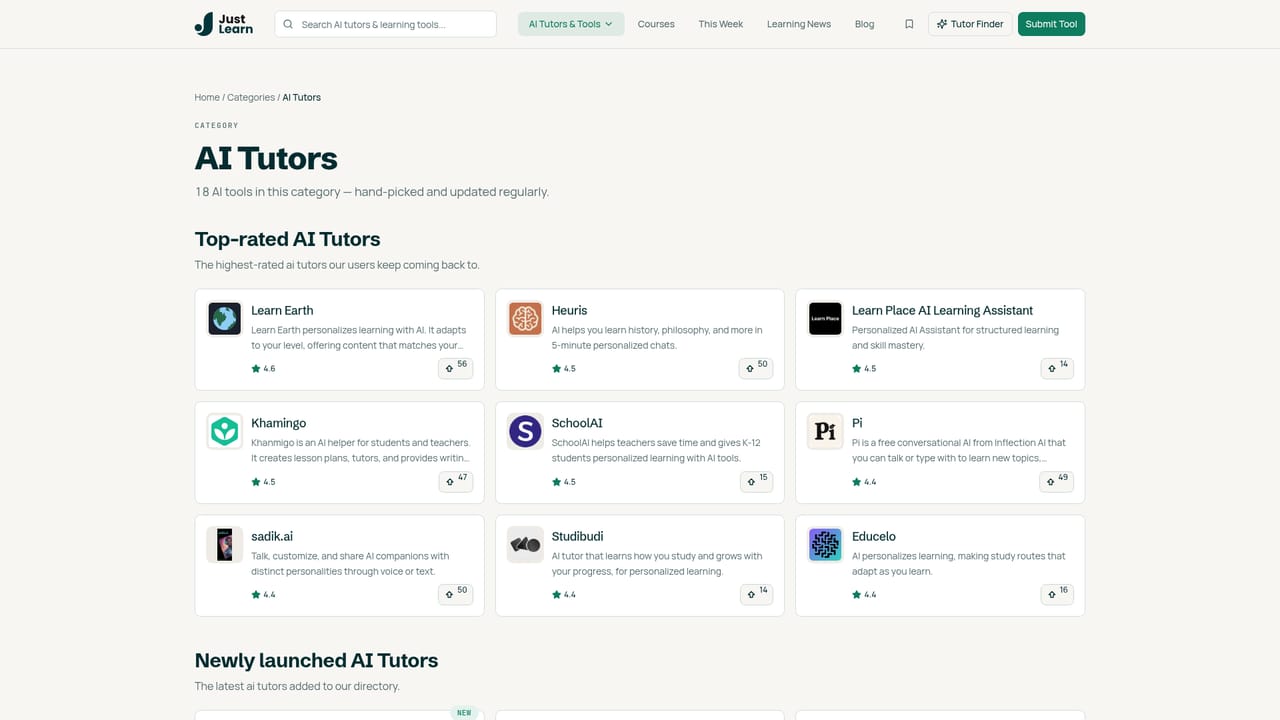Upvote Studibudi with 14 votes
Viewport: 1280px width, 720px height.
pyautogui.click(x=756, y=594)
